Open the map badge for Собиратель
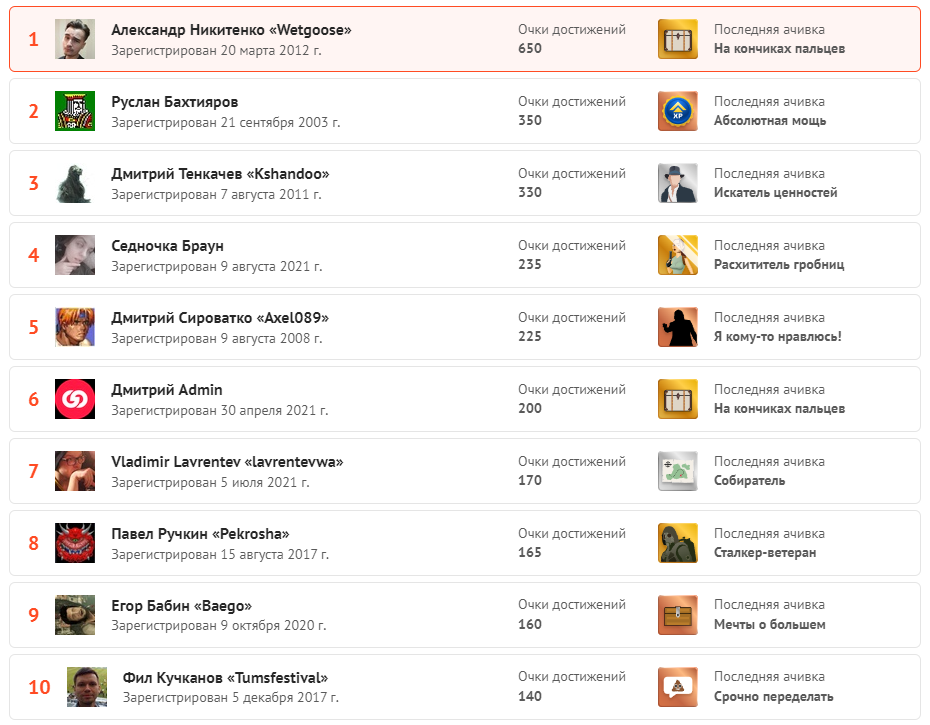Screen dimensions: 930x725 678,471
